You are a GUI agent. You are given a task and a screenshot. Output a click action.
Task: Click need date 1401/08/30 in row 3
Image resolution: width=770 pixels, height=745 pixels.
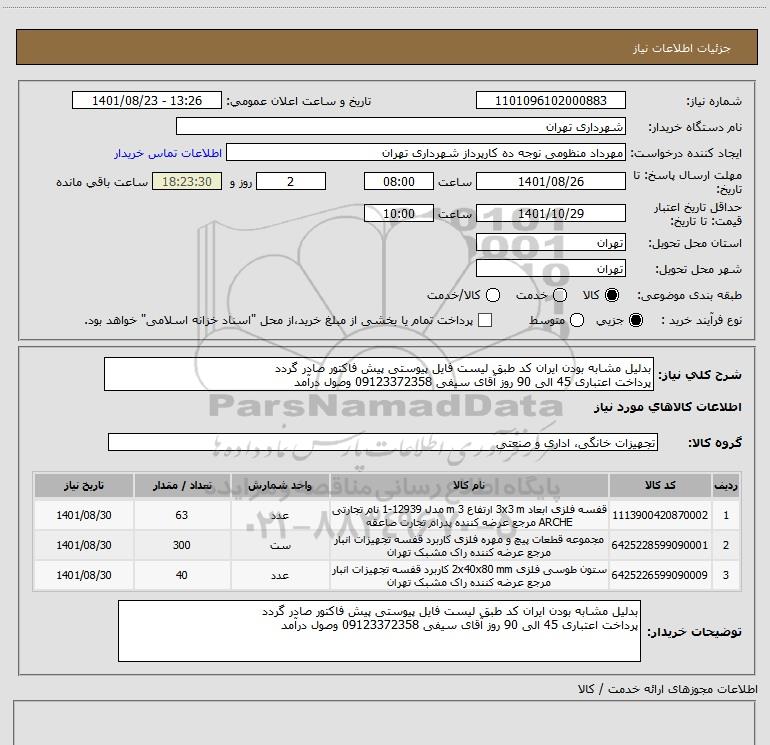[83, 575]
